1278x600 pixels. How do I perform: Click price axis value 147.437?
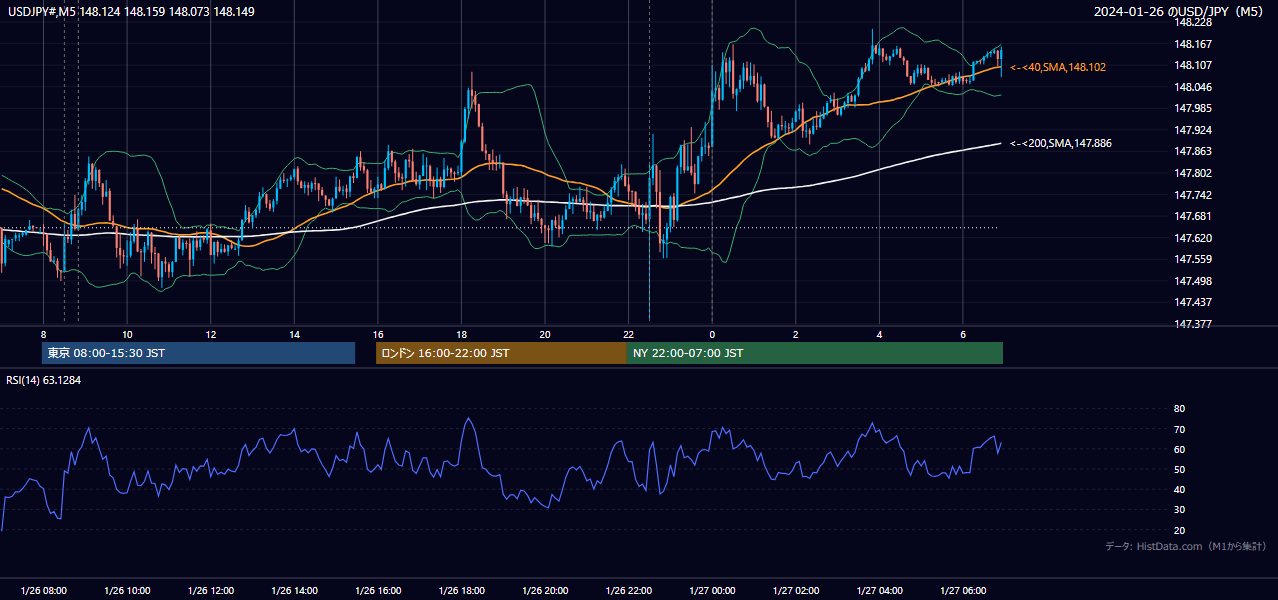1193,302
